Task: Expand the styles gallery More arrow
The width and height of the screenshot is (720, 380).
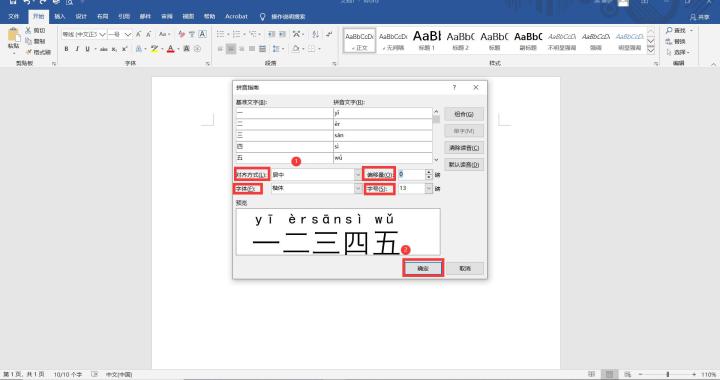Action: 651,50
